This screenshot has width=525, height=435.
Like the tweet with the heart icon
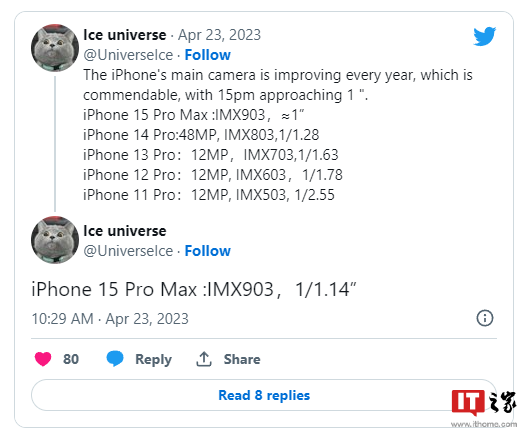(43, 359)
